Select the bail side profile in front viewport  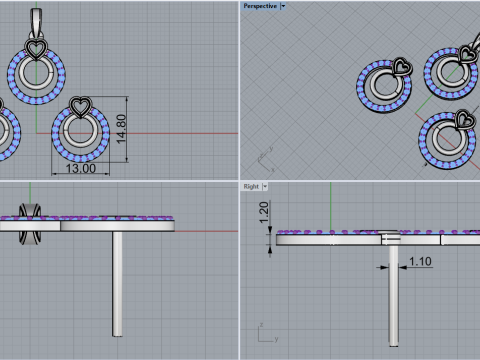tap(30, 224)
